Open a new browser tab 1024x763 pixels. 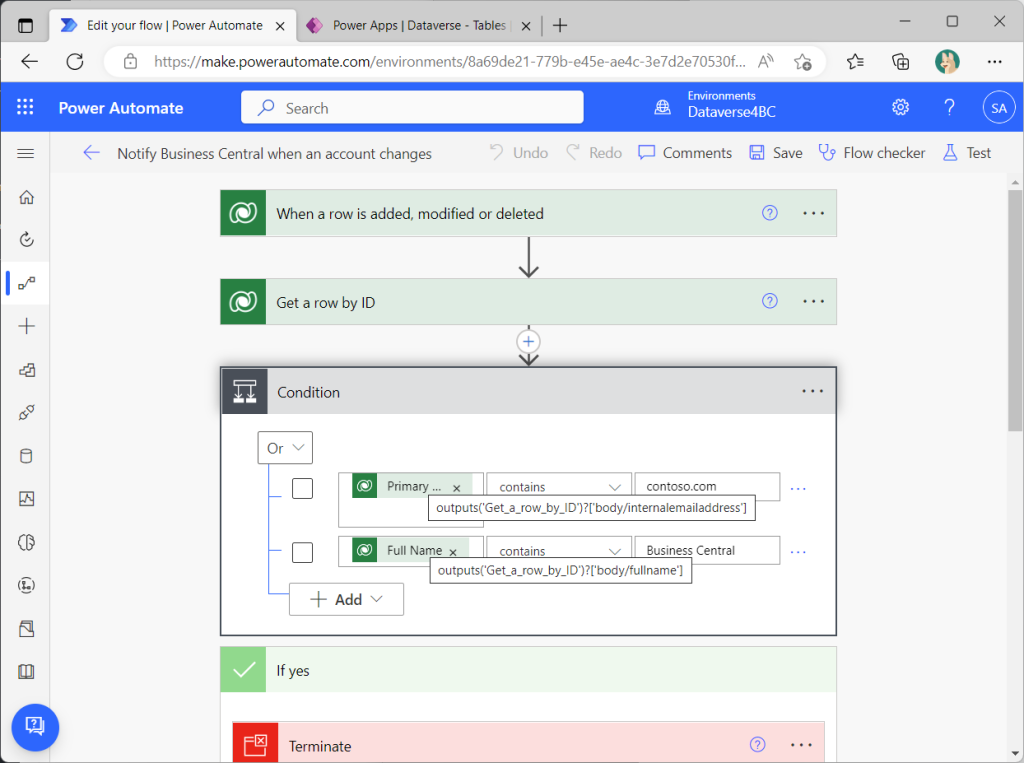click(560, 25)
